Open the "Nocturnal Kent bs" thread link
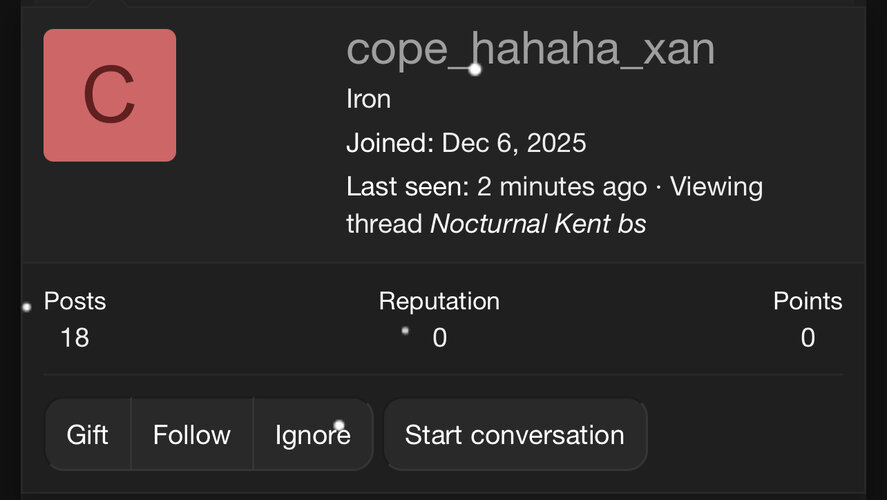887x500 pixels. coord(538,224)
